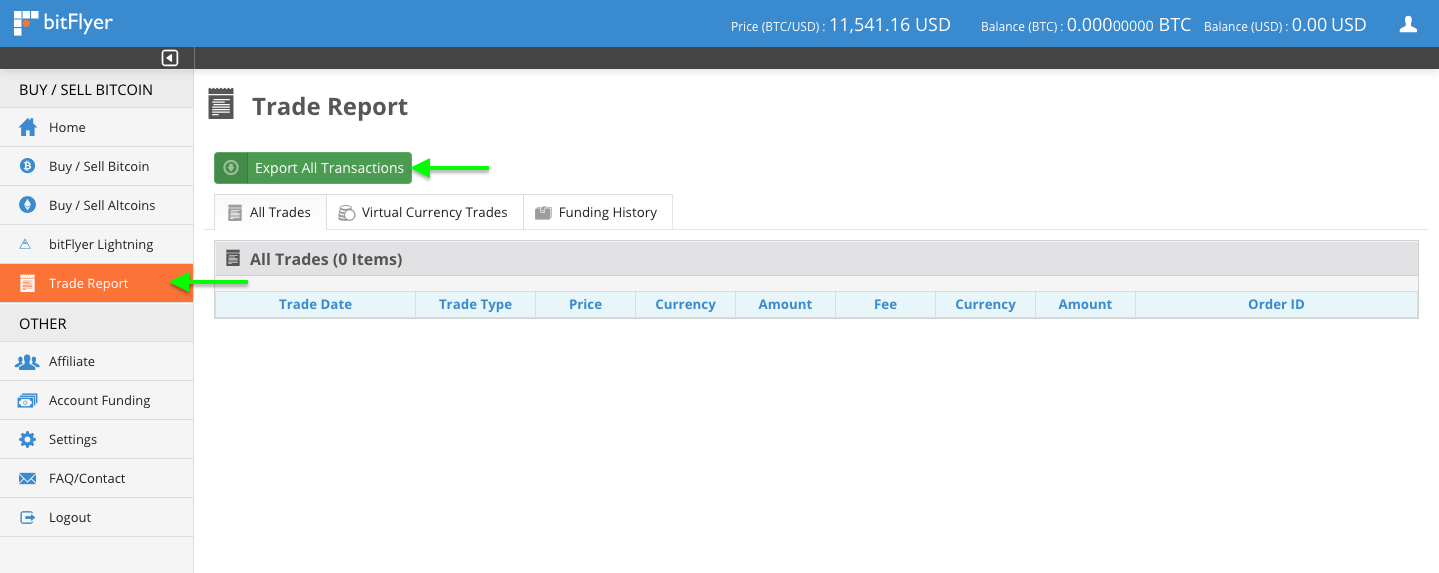Click the BUY / SELL BITCOIN section heading

pyautogui.click(x=86, y=89)
